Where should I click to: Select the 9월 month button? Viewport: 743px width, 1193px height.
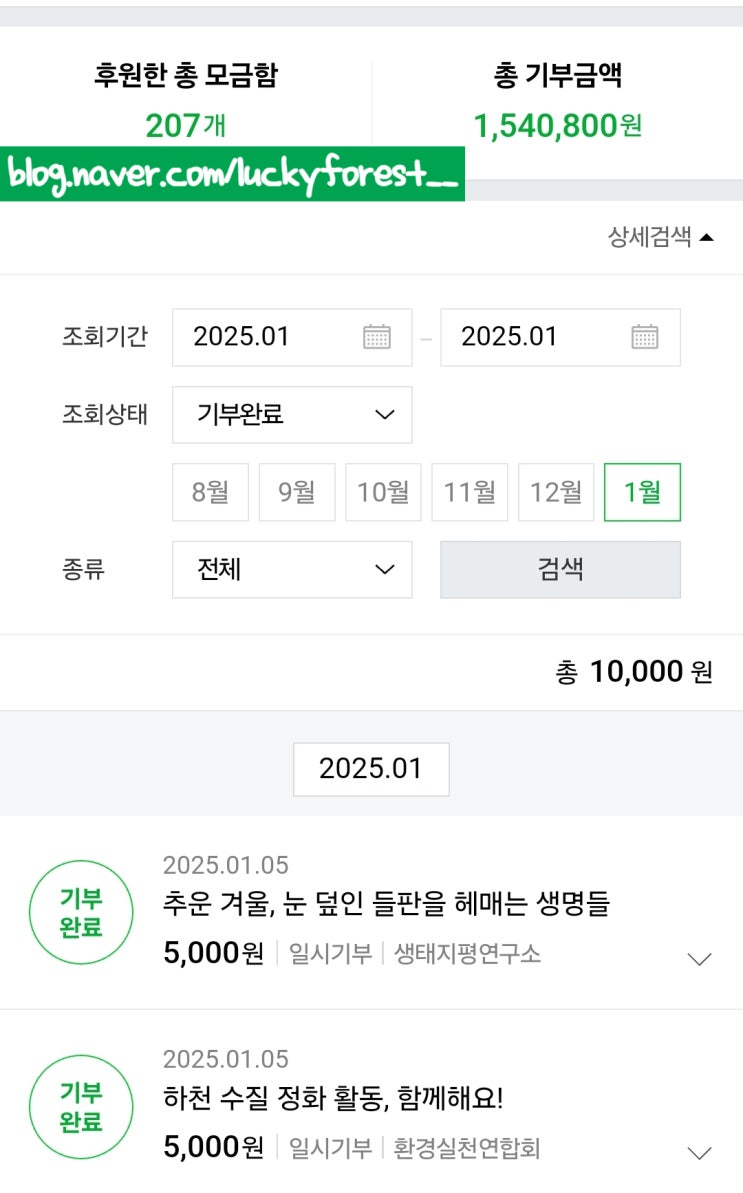click(297, 492)
